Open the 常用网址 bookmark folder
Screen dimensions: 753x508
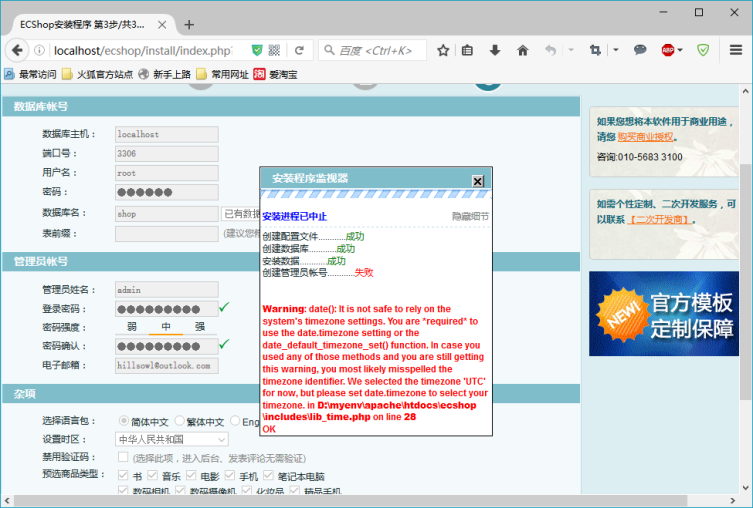tap(222, 74)
